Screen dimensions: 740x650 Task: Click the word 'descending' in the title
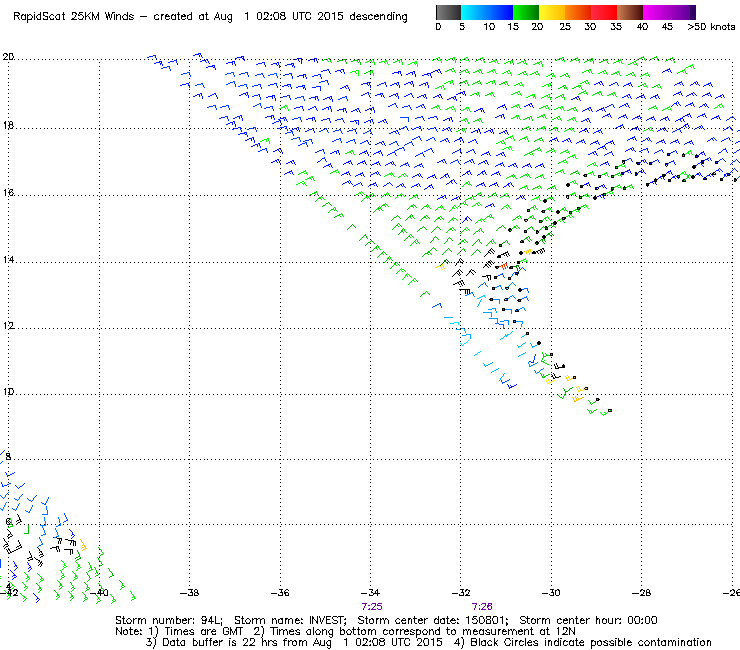tap(378, 17)
